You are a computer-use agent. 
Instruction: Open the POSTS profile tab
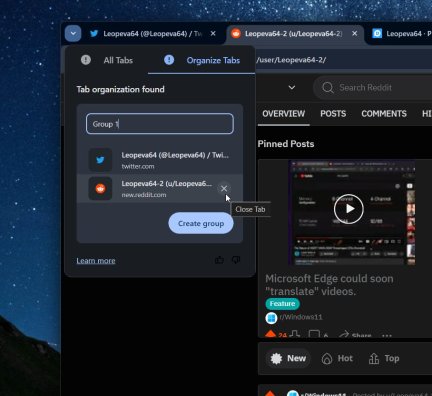click(x=333, y=114)
